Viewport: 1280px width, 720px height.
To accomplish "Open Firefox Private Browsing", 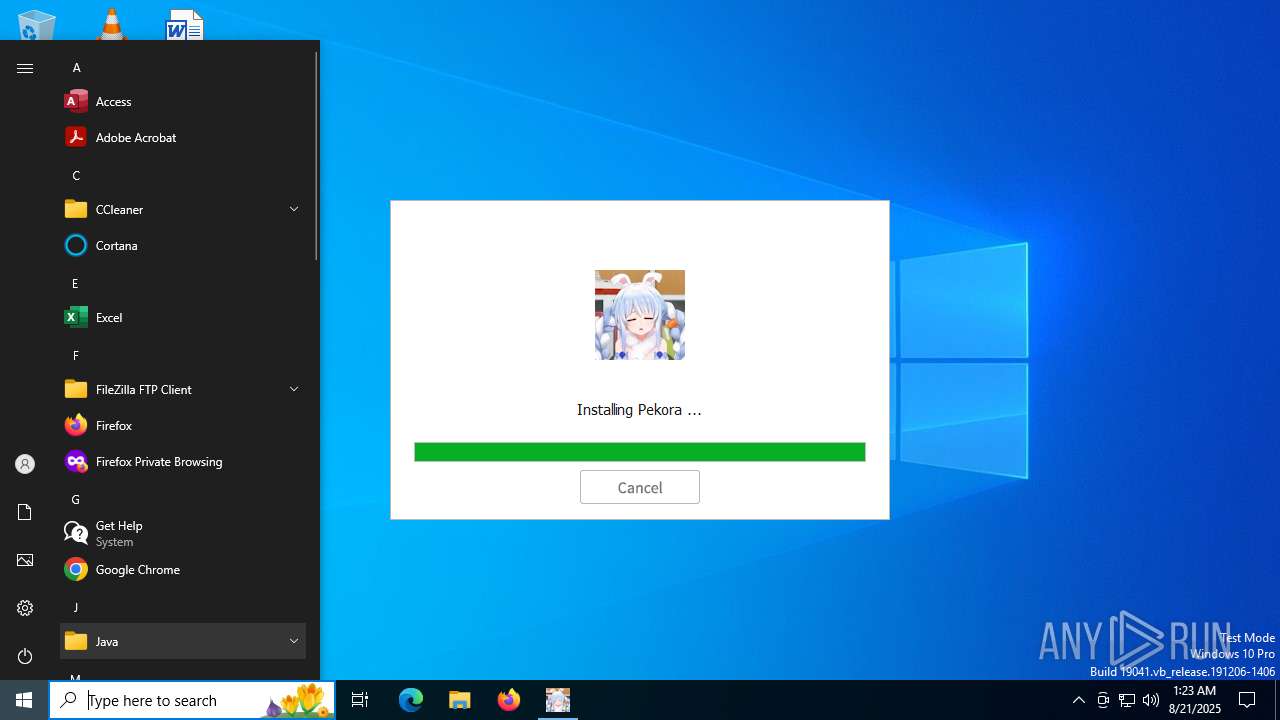I will 183,461.
